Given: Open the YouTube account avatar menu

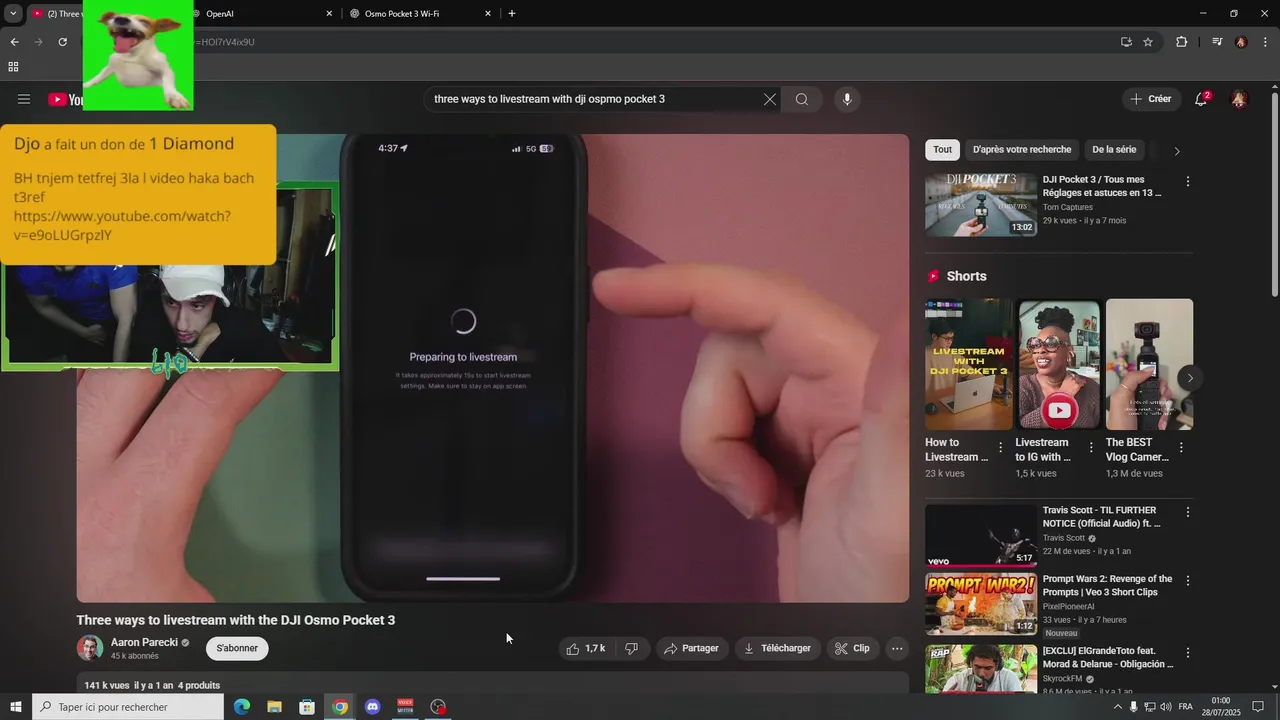Looking at the screenshot, I should [x=1239, y=99].
